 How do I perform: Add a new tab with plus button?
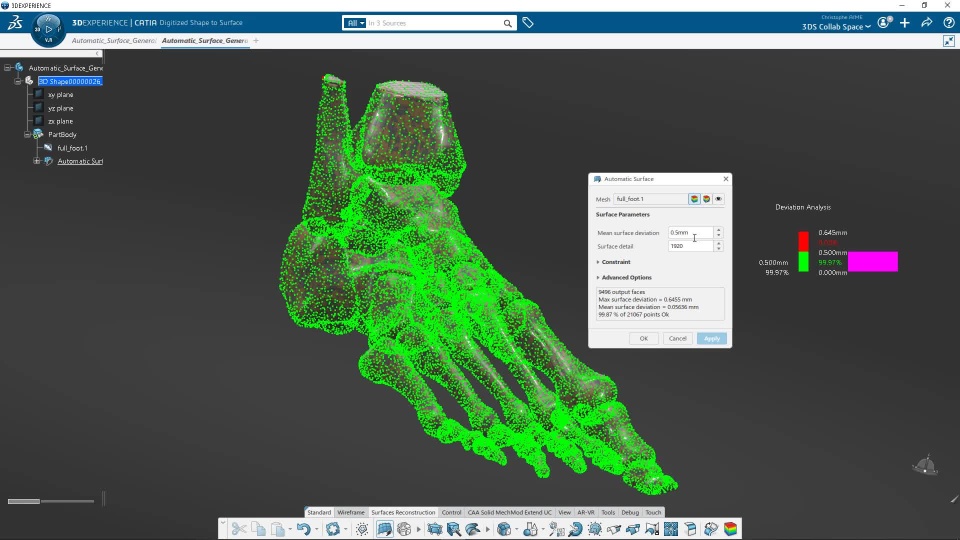[x=256, y=41]
